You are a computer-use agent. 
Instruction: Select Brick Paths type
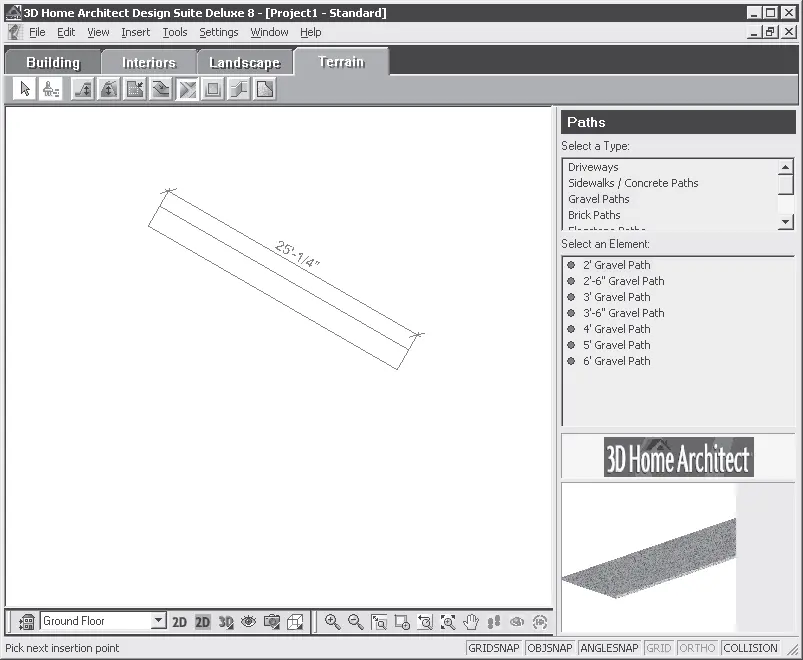click(594, 215)
